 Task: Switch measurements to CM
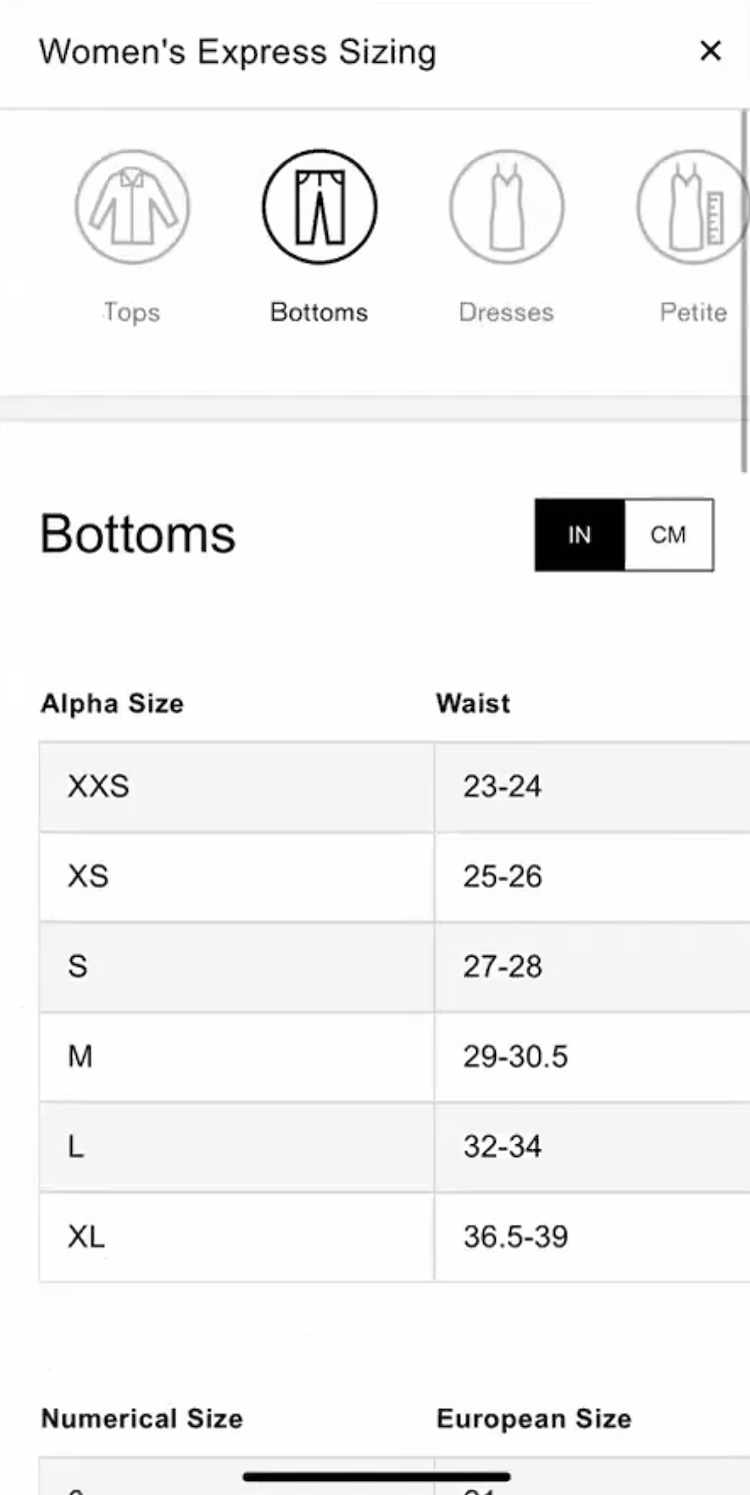[x=668, y=535]
